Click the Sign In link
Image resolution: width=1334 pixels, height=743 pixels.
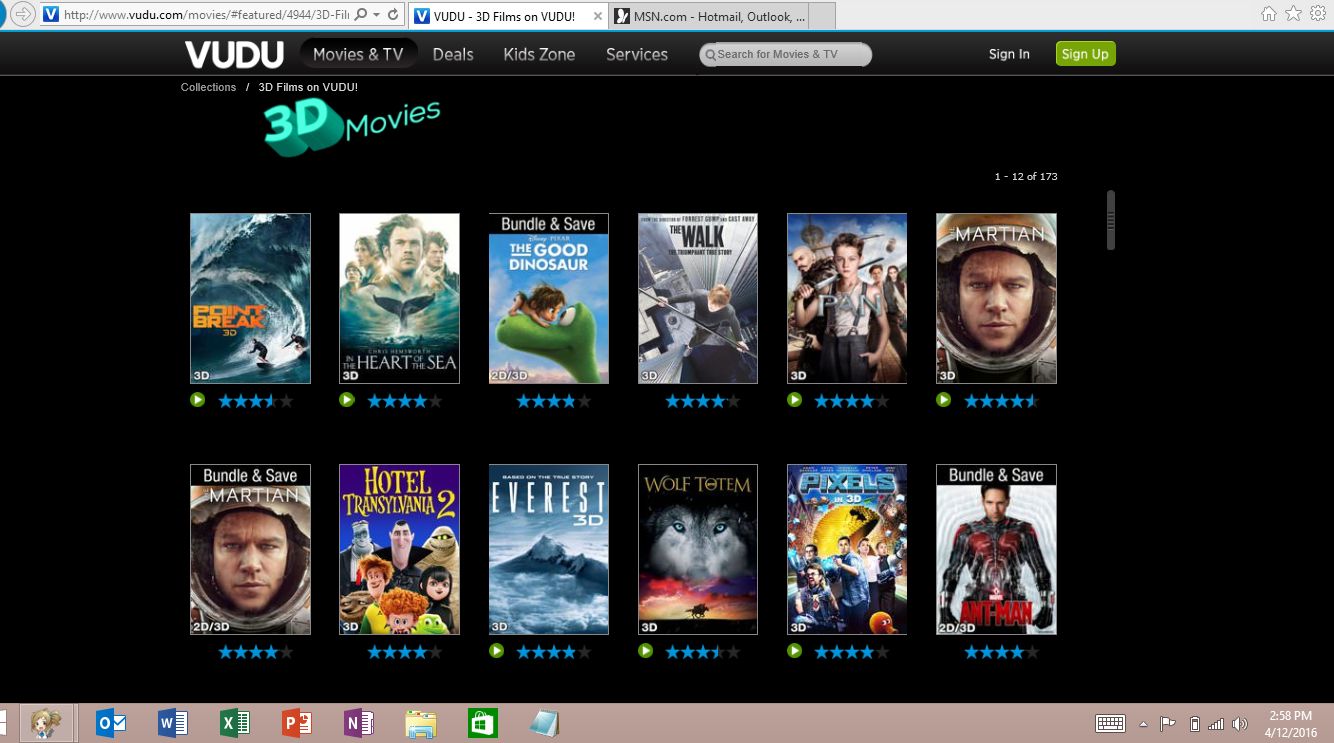click(1009, 54)
